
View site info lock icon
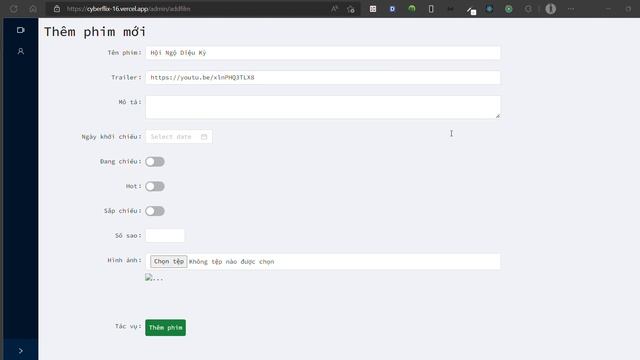point(57,9)
